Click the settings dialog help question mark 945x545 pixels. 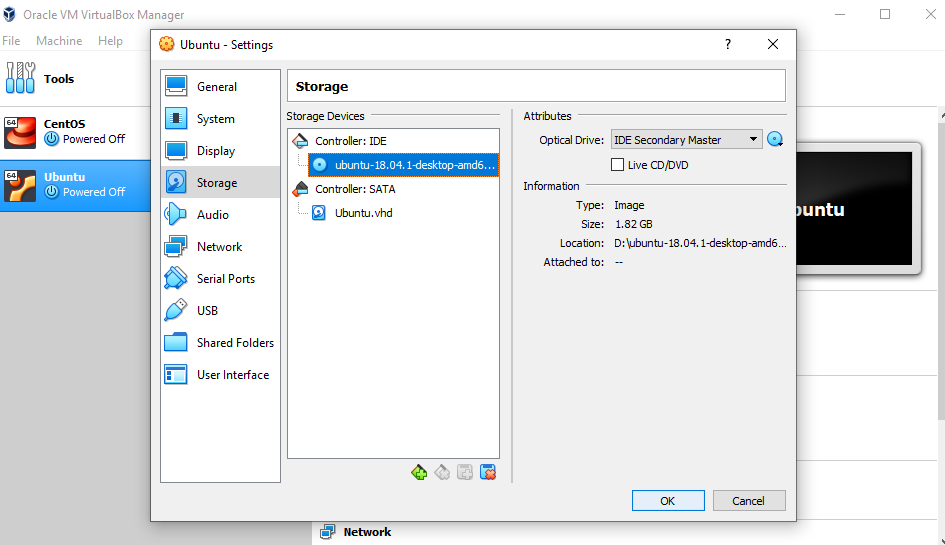tap(728, 44)
